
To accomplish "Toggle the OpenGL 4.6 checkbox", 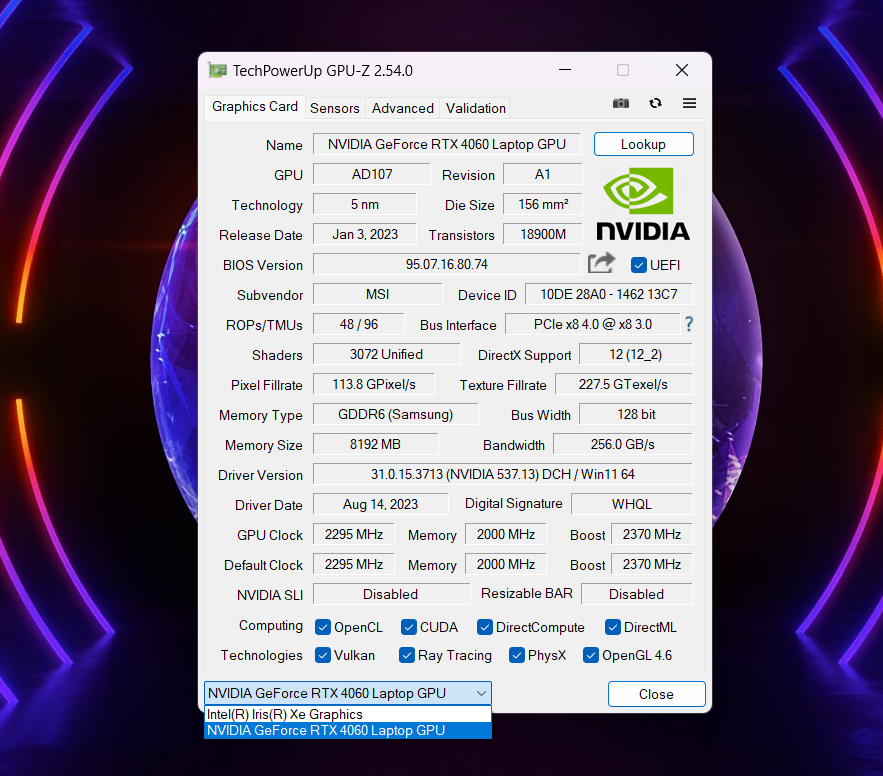I will coord(591,655).
